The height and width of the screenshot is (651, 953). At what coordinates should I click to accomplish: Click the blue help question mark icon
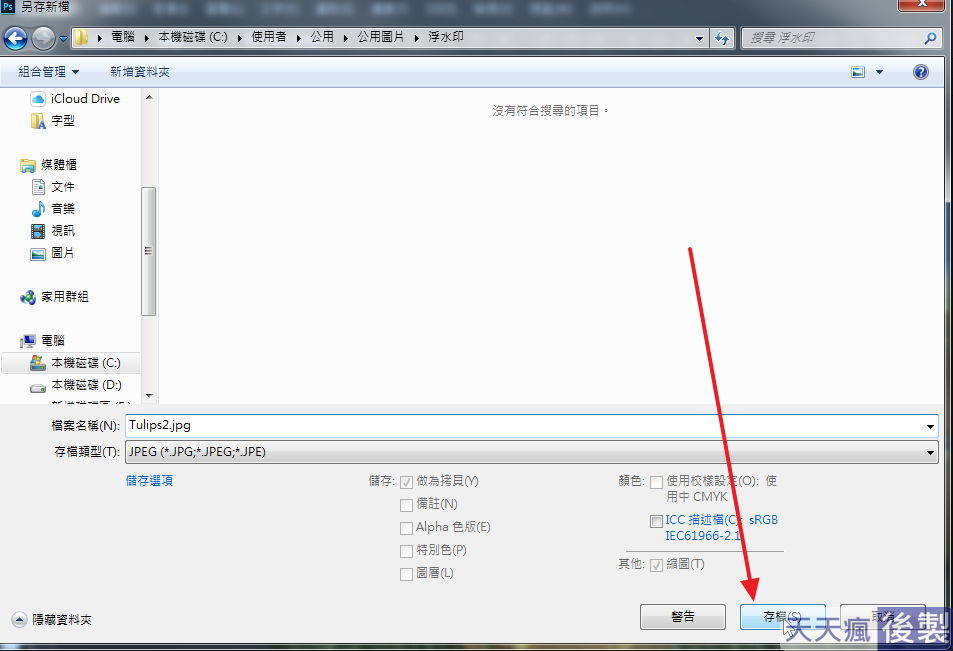coord(921,72)
